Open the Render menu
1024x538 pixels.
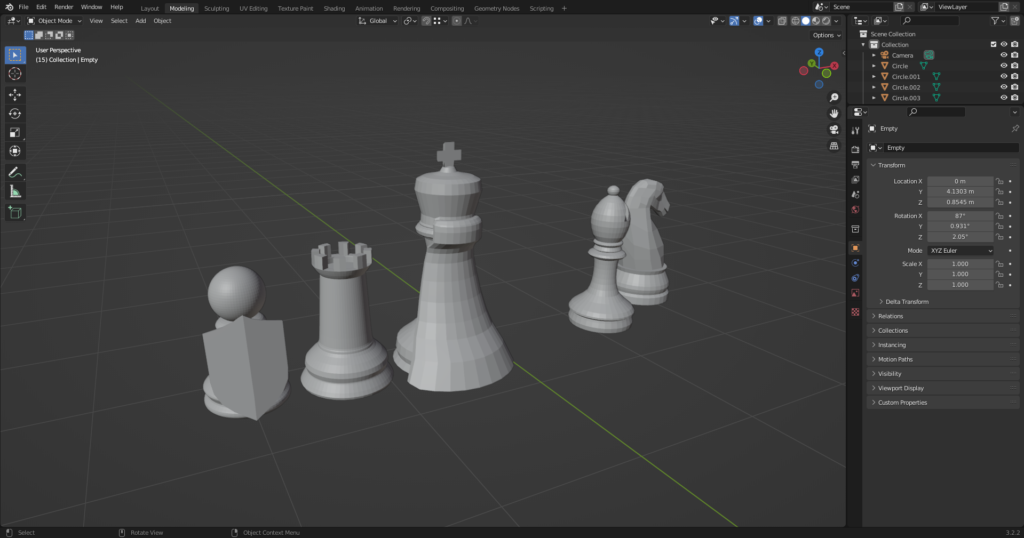click(63, 7)
